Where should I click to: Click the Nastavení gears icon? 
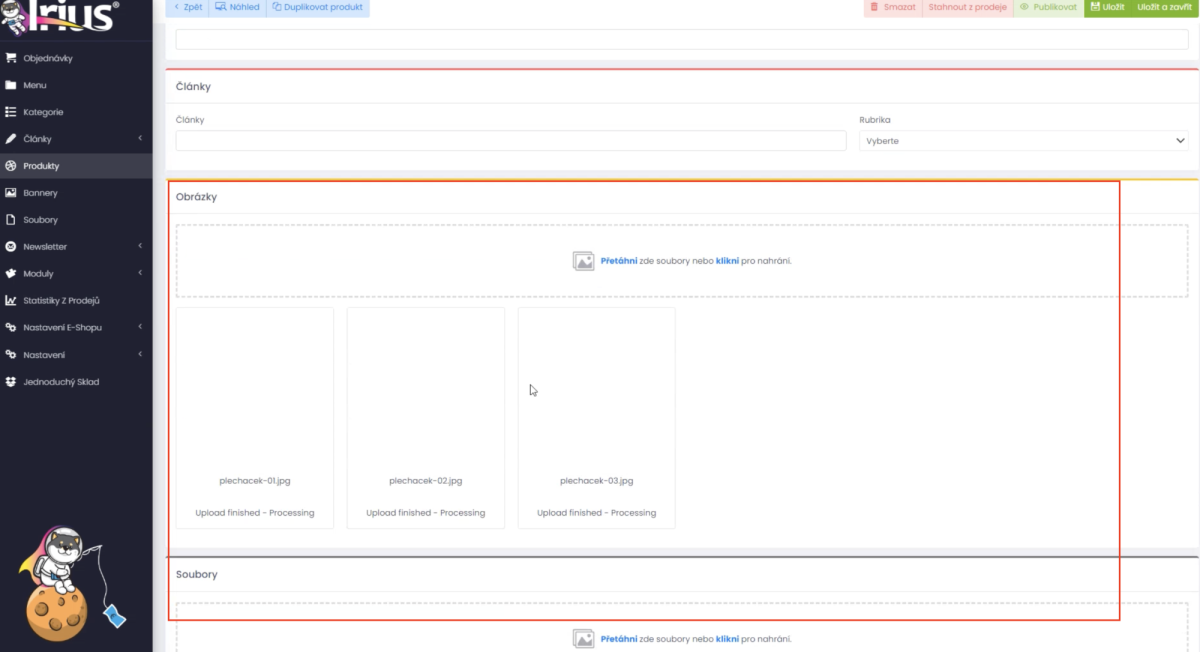coord(11,355)
